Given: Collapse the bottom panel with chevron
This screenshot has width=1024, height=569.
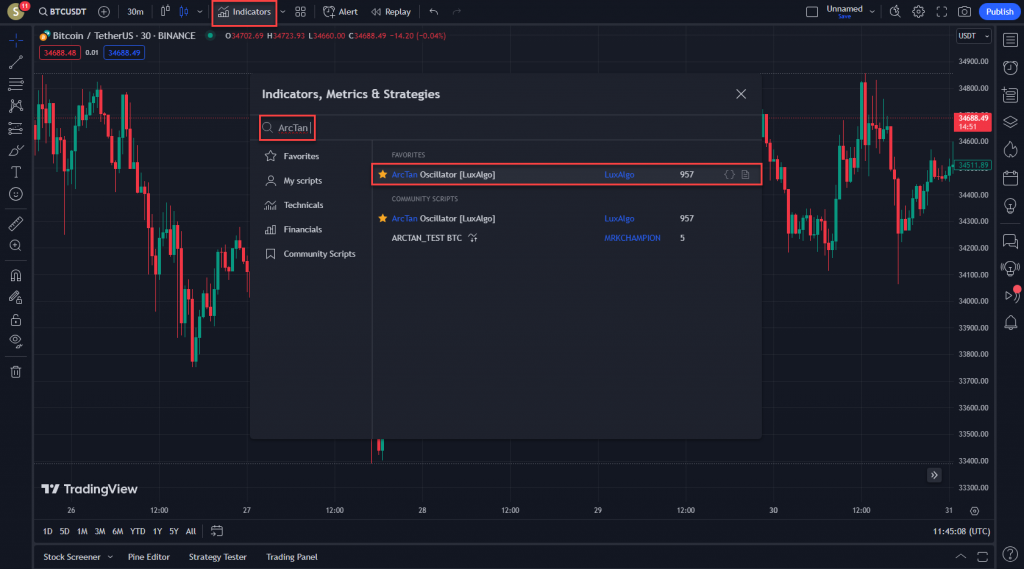Looking at the screenshot, I should pyautogui.click(x=960, y=557).
